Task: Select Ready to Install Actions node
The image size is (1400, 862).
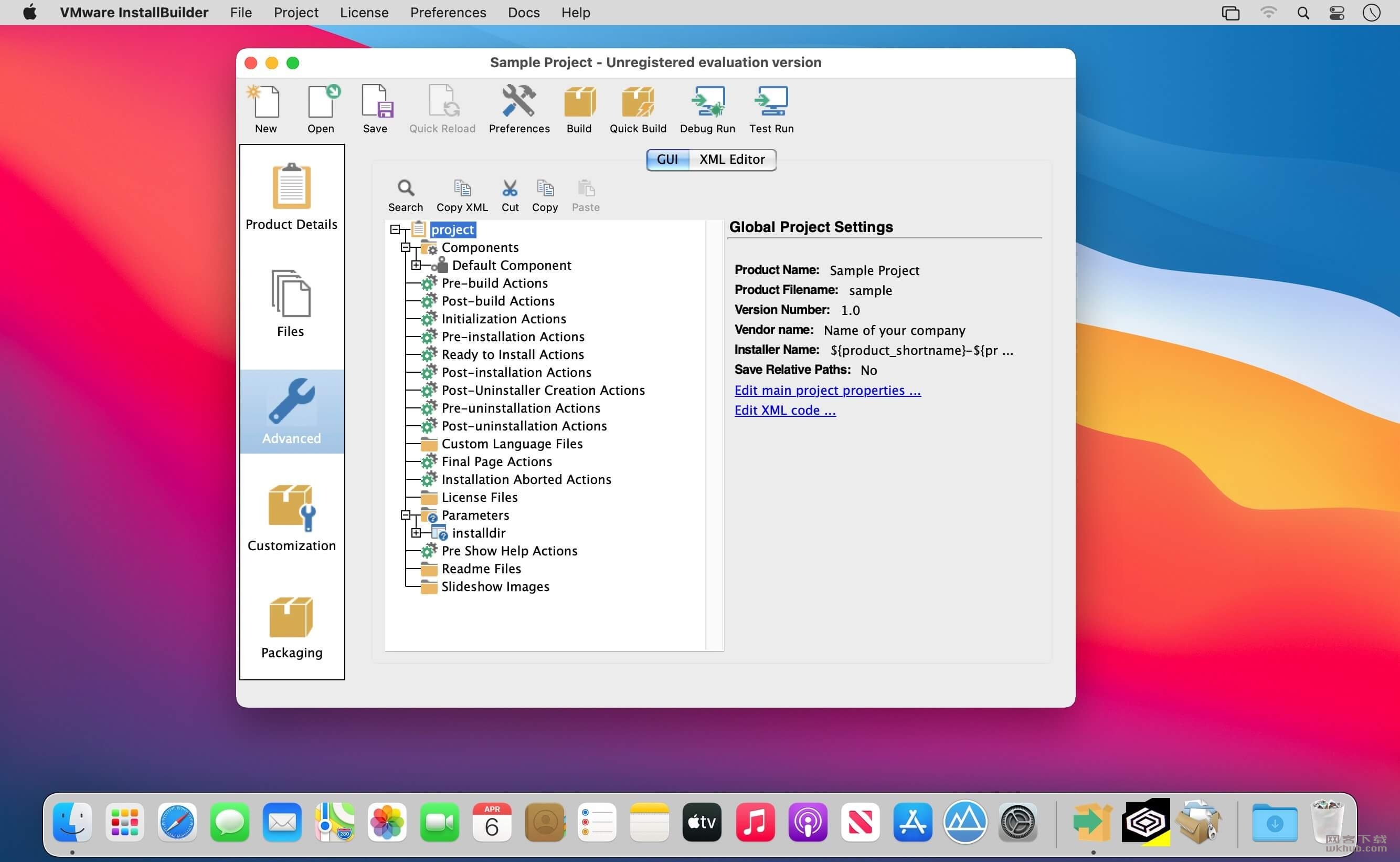Action: 513,354
